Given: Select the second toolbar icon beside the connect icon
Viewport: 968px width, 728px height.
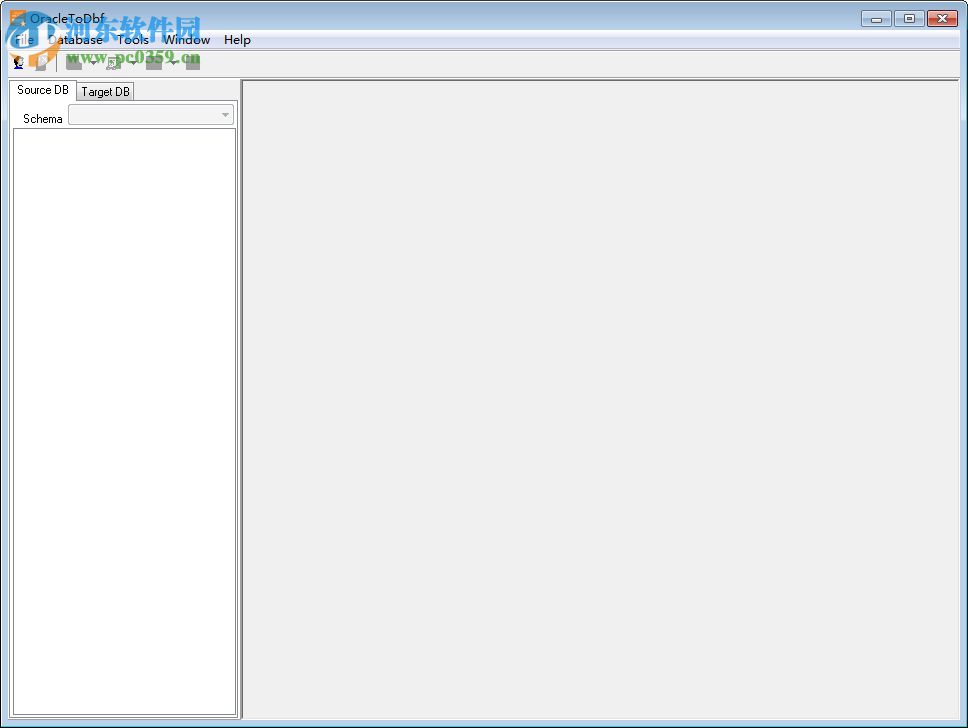Looking at the screenshot, I should pos(42,61).
